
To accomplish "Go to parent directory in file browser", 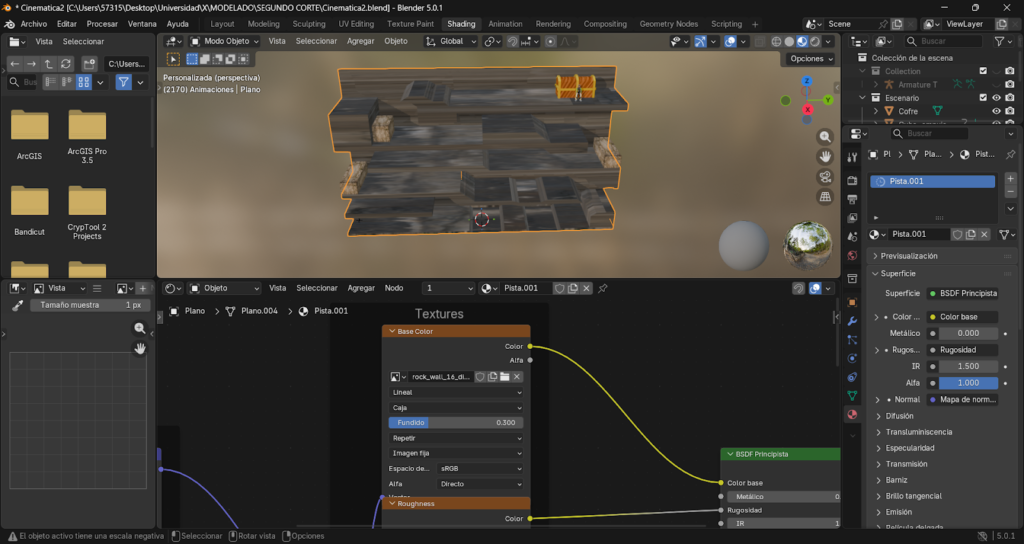I will coord(49,63).
